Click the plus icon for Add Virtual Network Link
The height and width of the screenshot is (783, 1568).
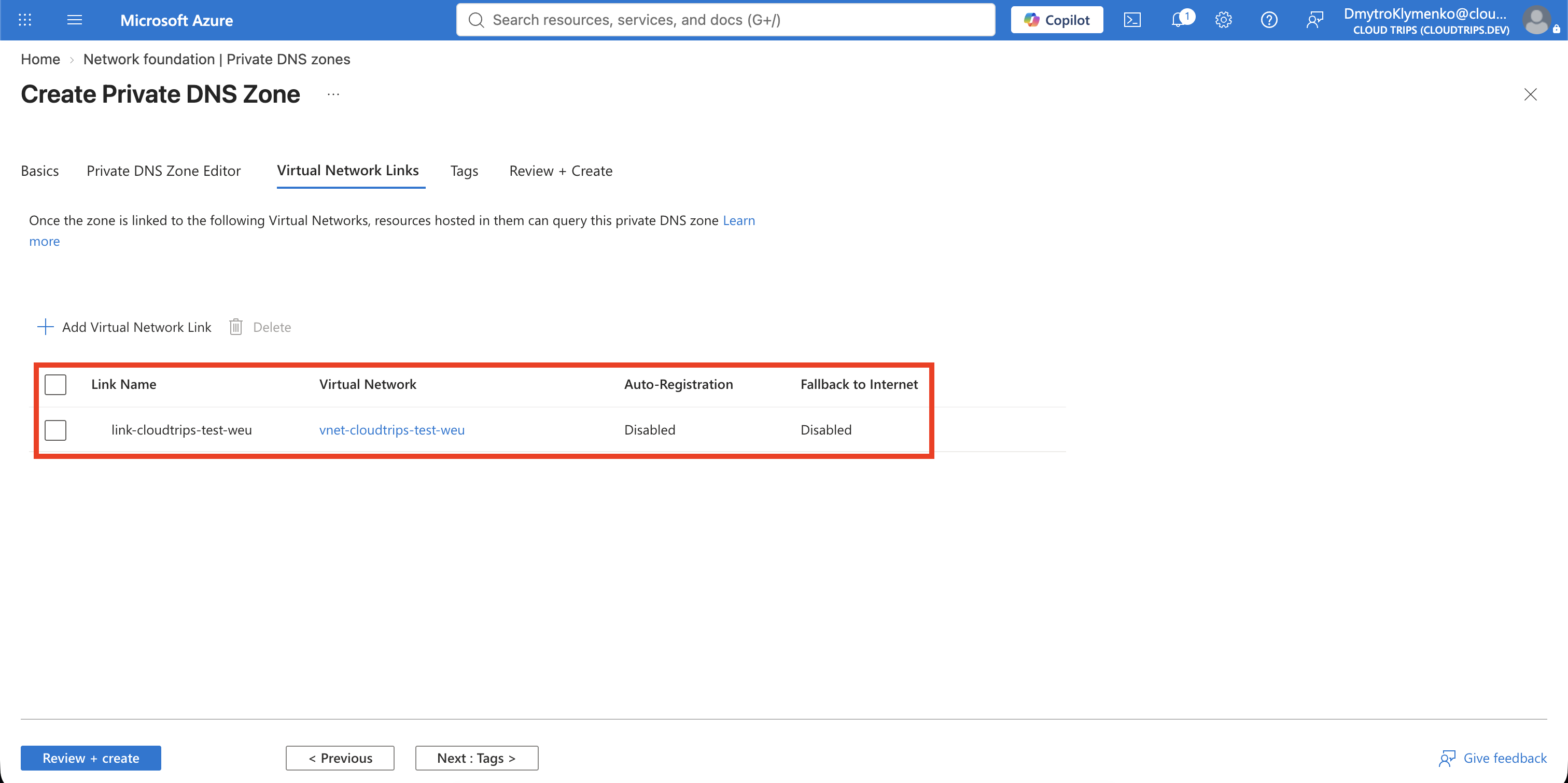pos(46,327)
